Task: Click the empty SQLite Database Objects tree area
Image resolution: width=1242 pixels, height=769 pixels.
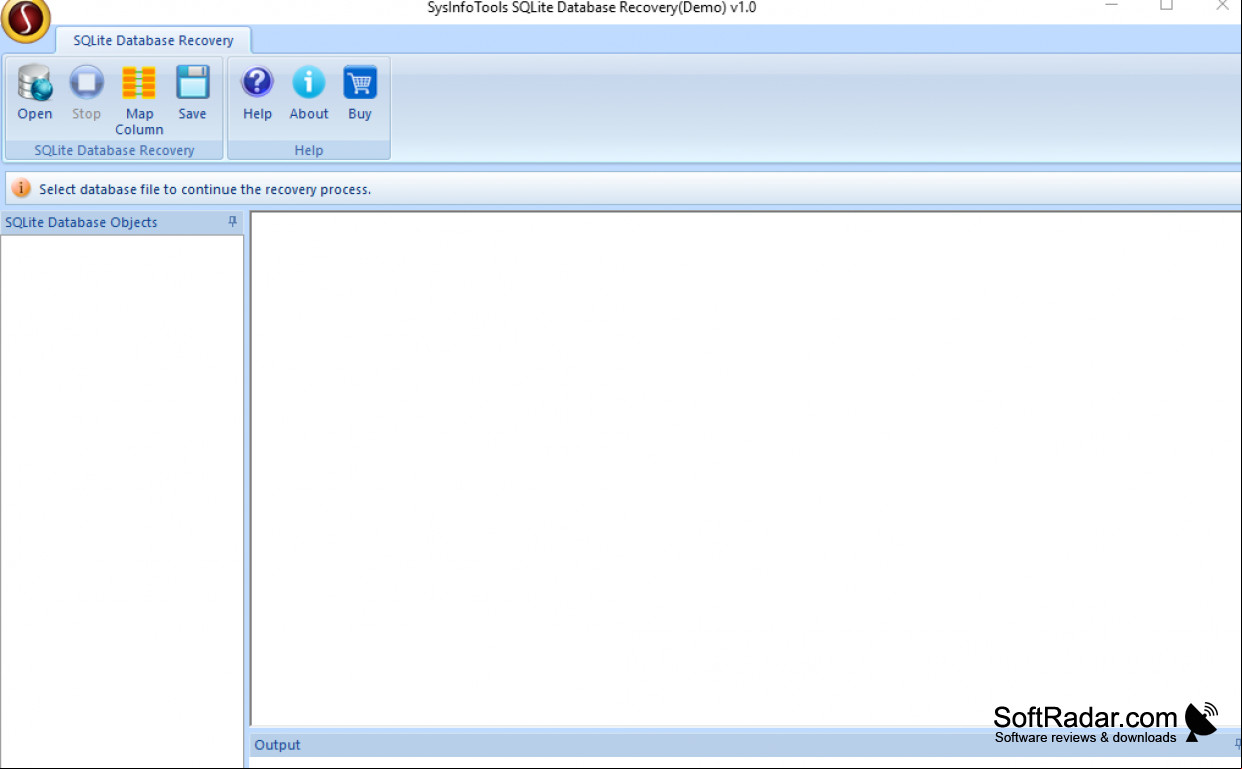Action: pyautogui.click(x=122, y=501)
